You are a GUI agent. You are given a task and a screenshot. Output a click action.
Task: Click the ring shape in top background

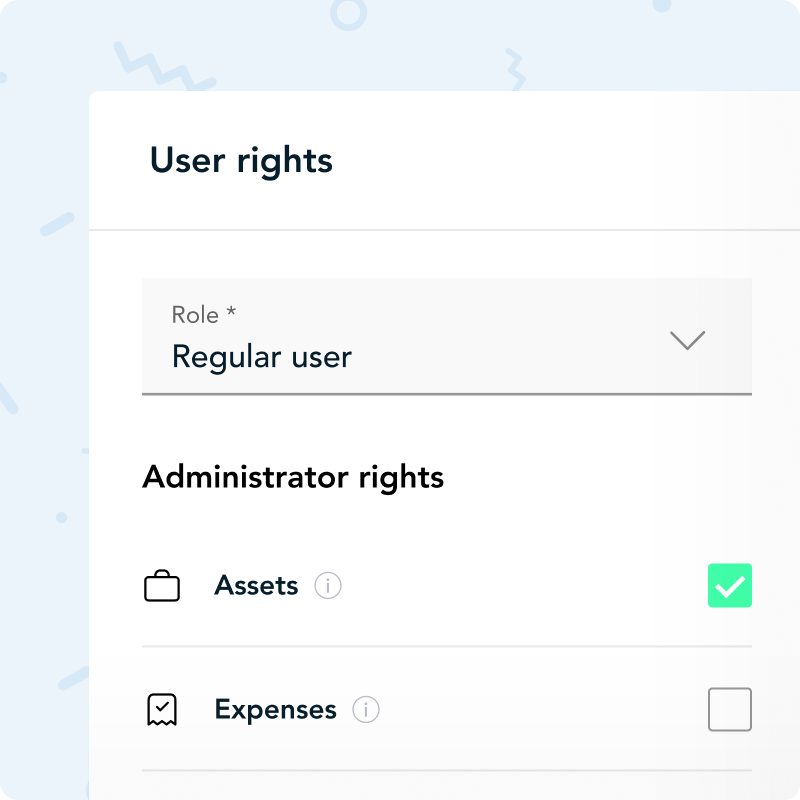[x=348, y=13]
